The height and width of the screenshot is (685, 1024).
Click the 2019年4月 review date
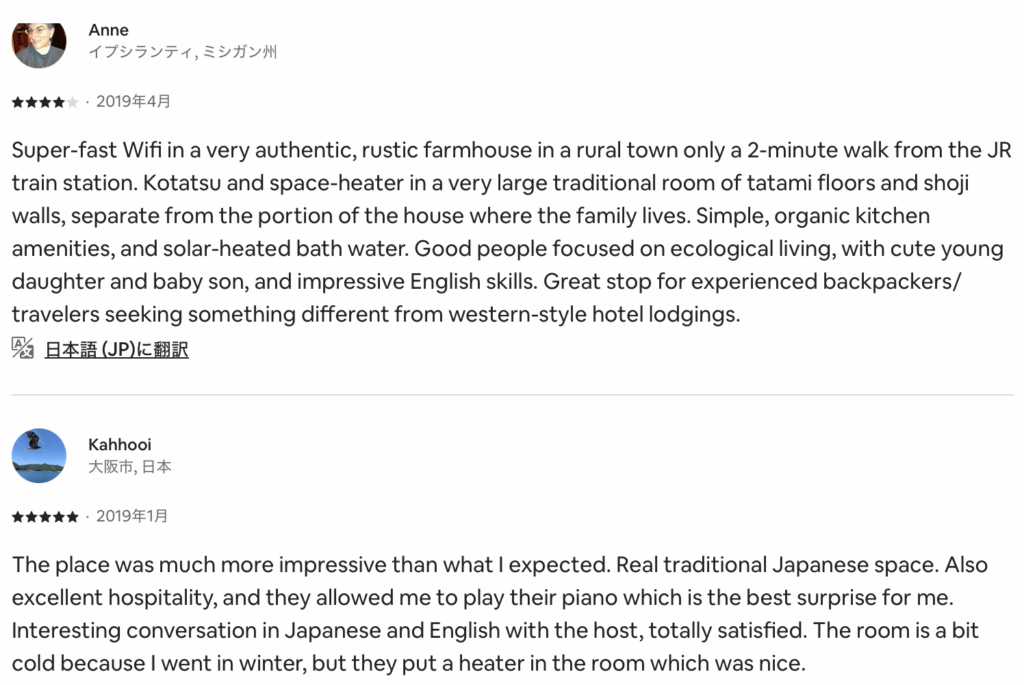coord(133,101)
